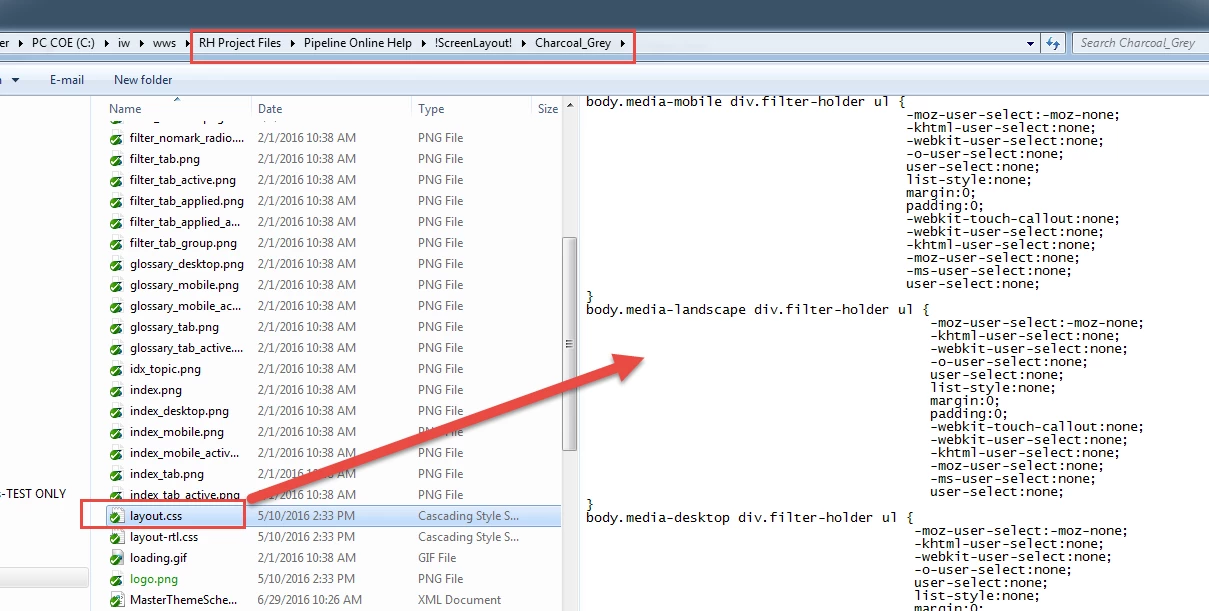Click in the Search Charcoal_Grey field
This screenshot has width=1209, height=611.
(x=1140, y=43)
